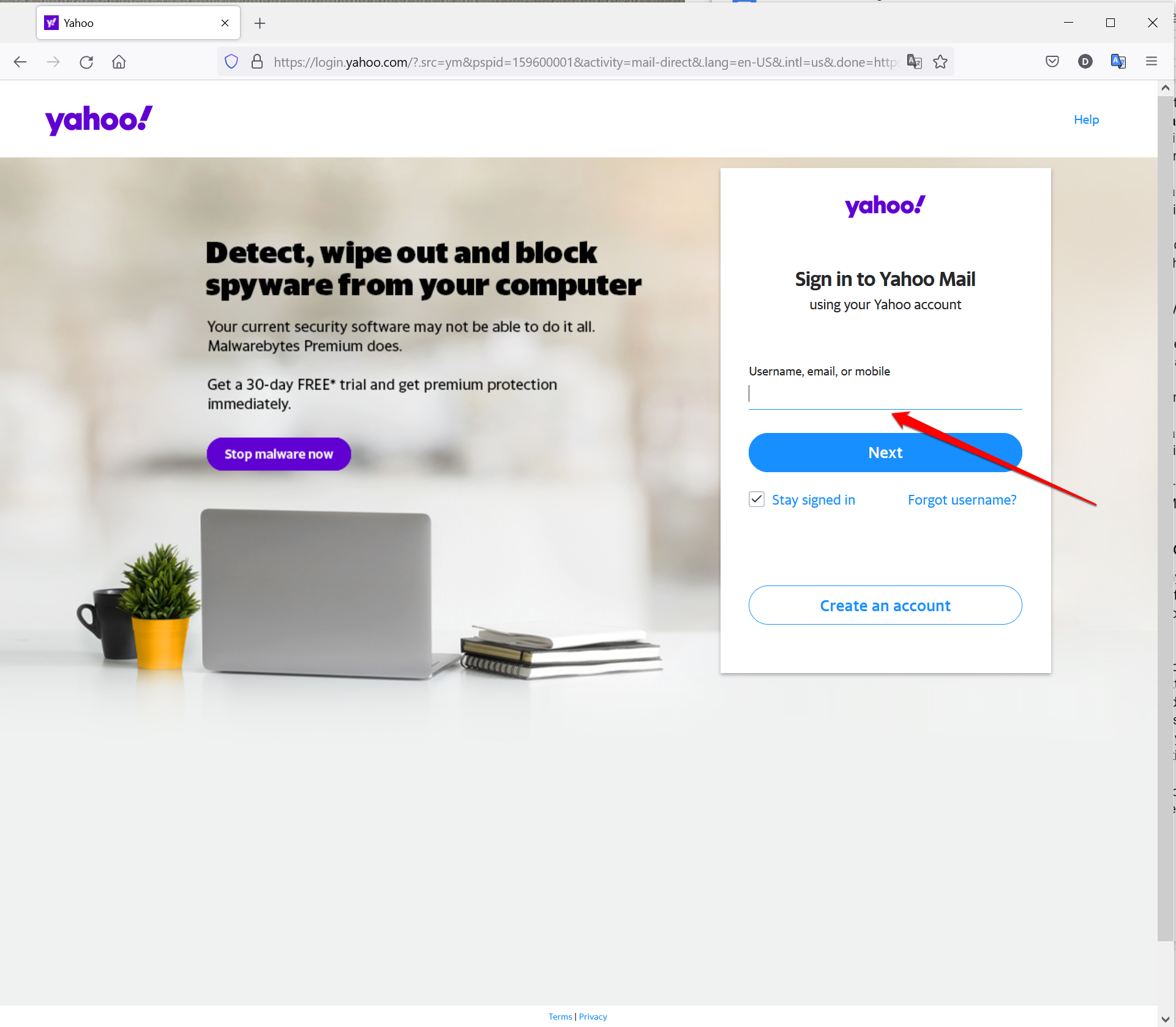Click the home icon in browser toolbar
This screenshot has width=1176, height=1027.
[118, 62]
